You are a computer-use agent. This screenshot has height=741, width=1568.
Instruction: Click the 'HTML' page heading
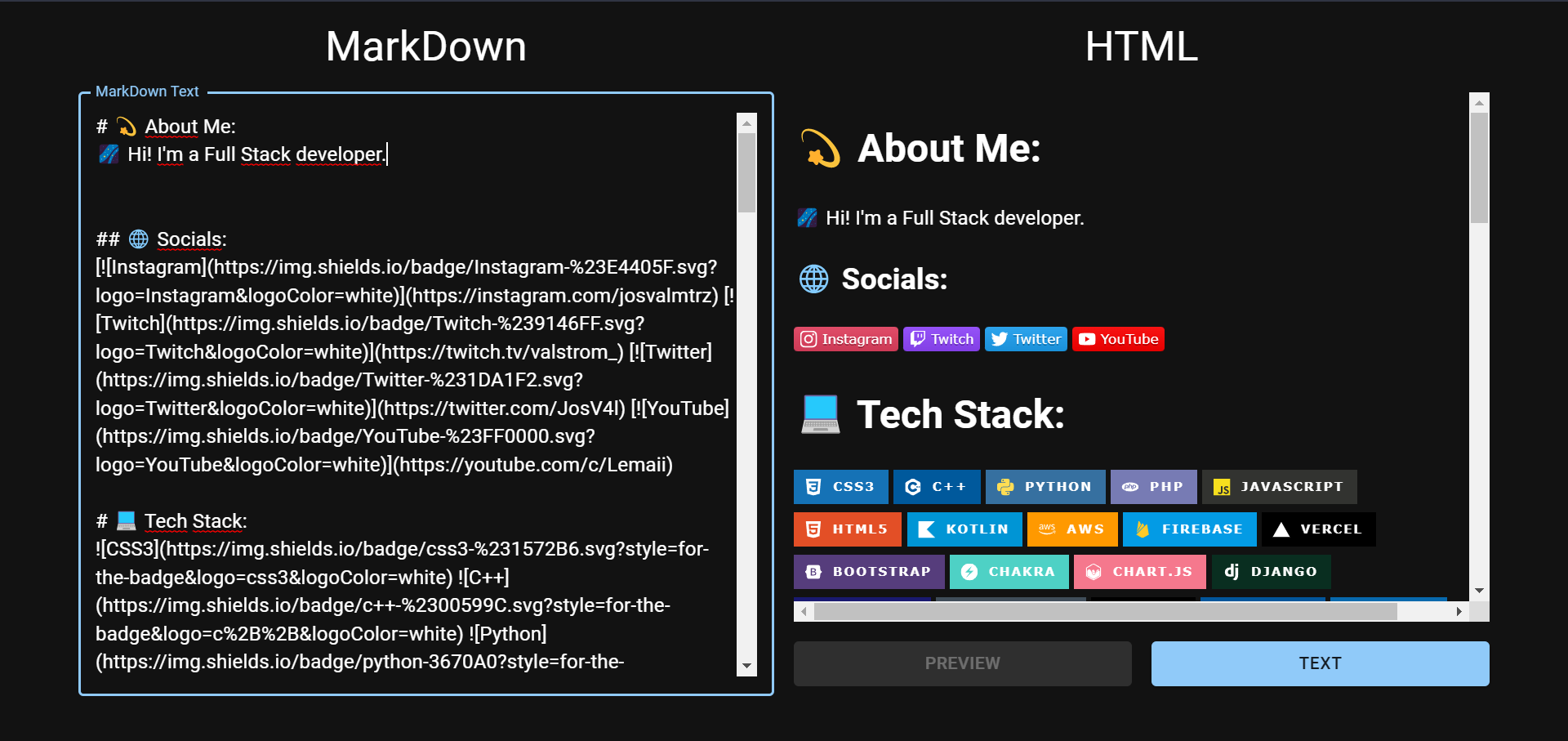[x=1142, y=47]
